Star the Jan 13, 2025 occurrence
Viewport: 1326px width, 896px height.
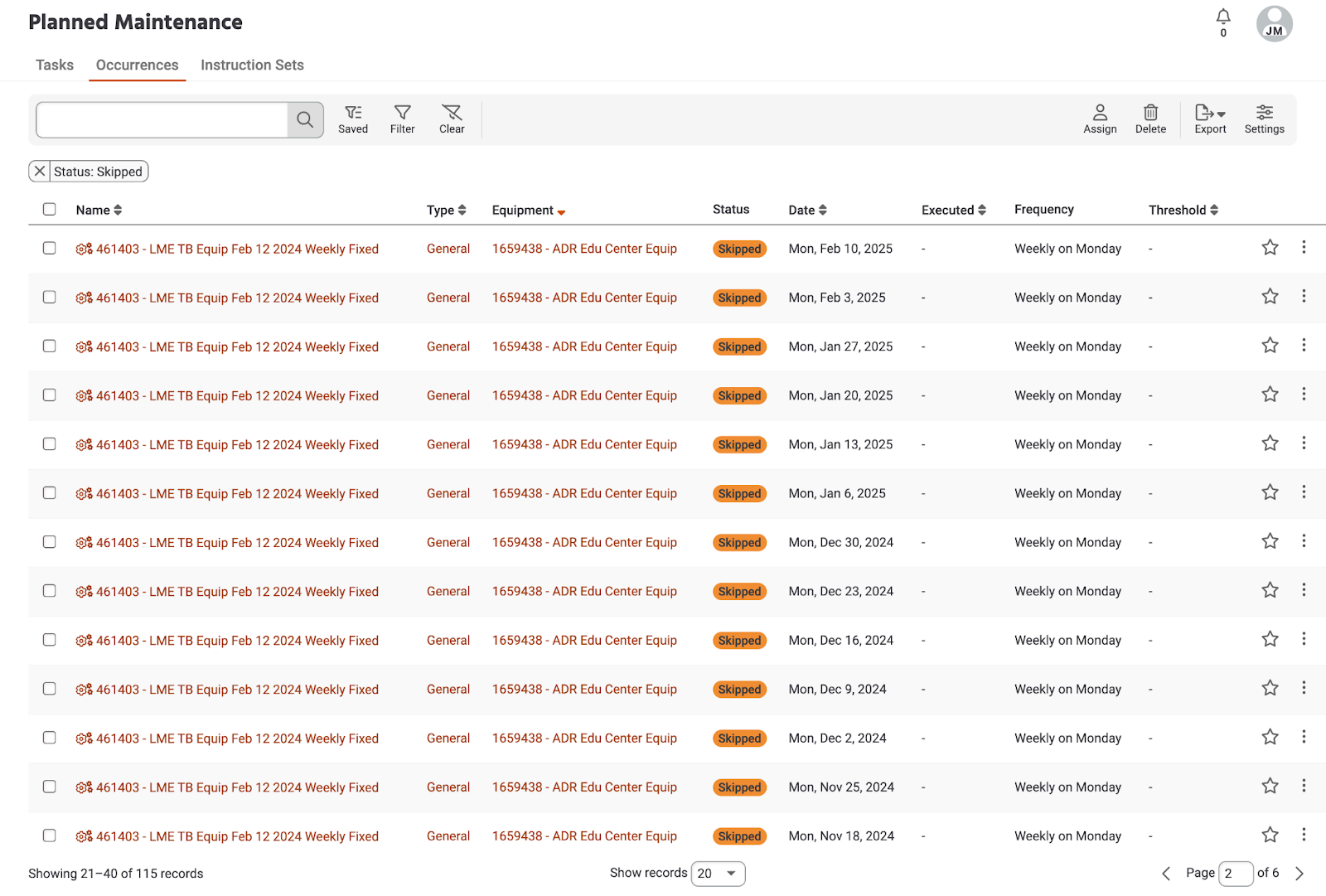tap(1270, 443)
